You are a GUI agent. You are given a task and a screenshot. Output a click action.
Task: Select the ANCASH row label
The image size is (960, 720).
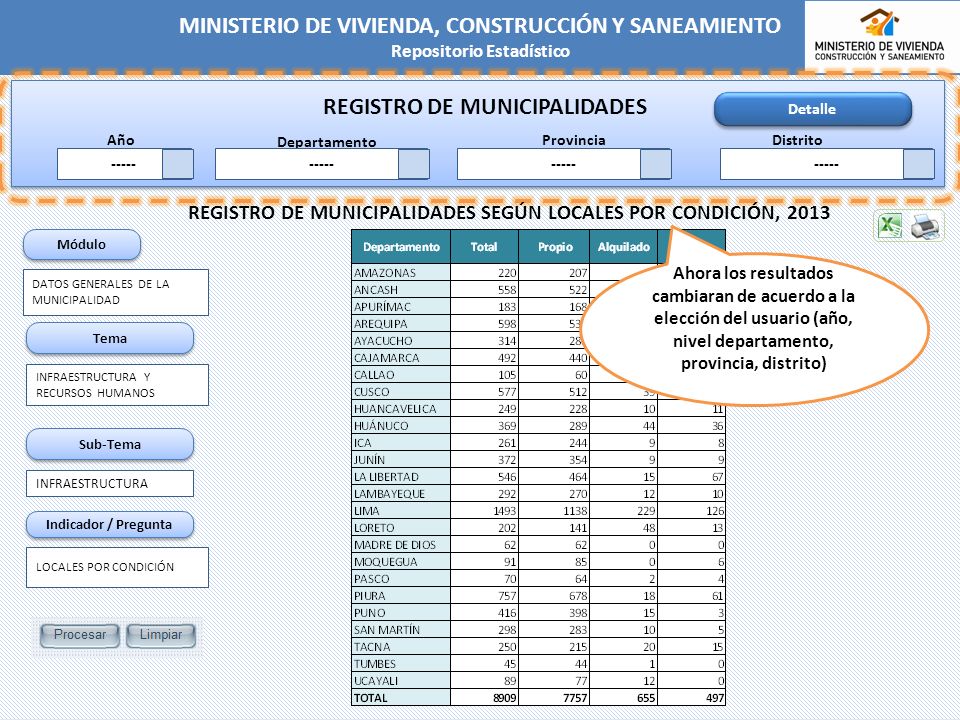pyautogui.click(x=401, y=290)
